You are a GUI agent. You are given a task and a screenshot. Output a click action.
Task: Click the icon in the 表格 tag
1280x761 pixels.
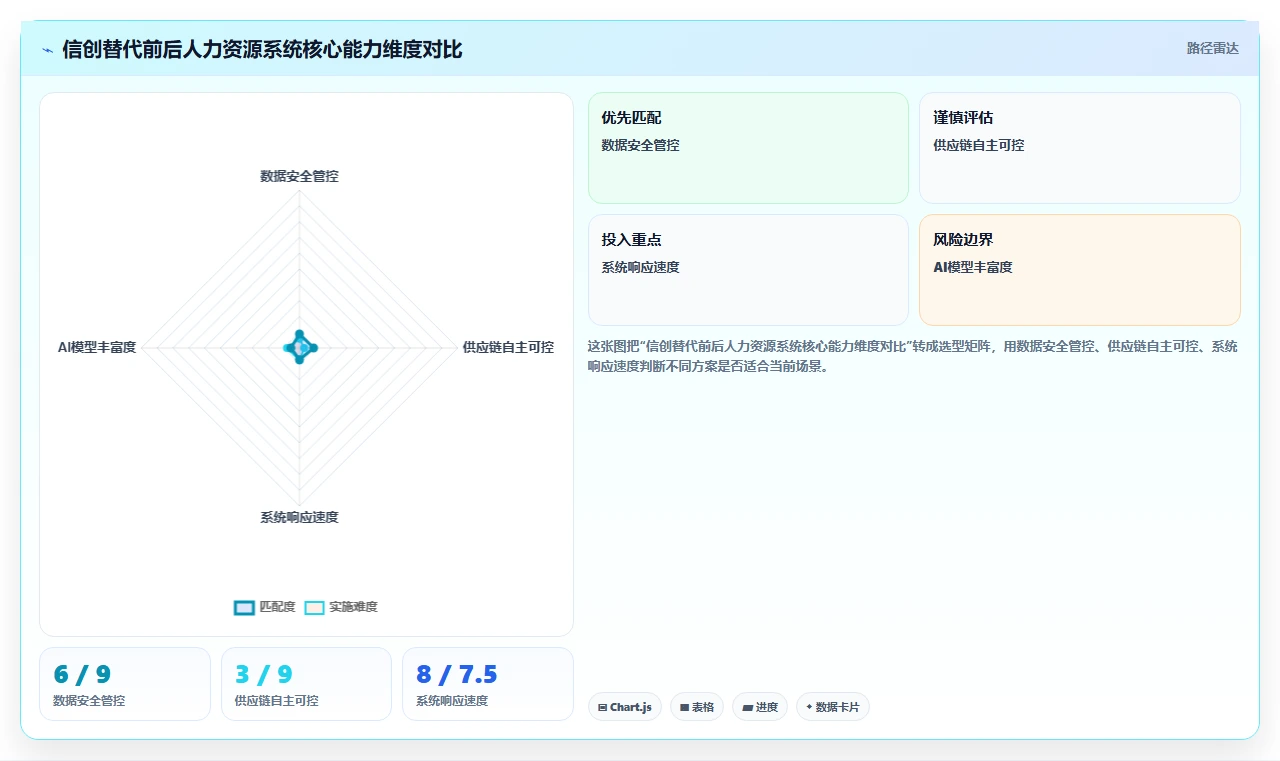684,707
